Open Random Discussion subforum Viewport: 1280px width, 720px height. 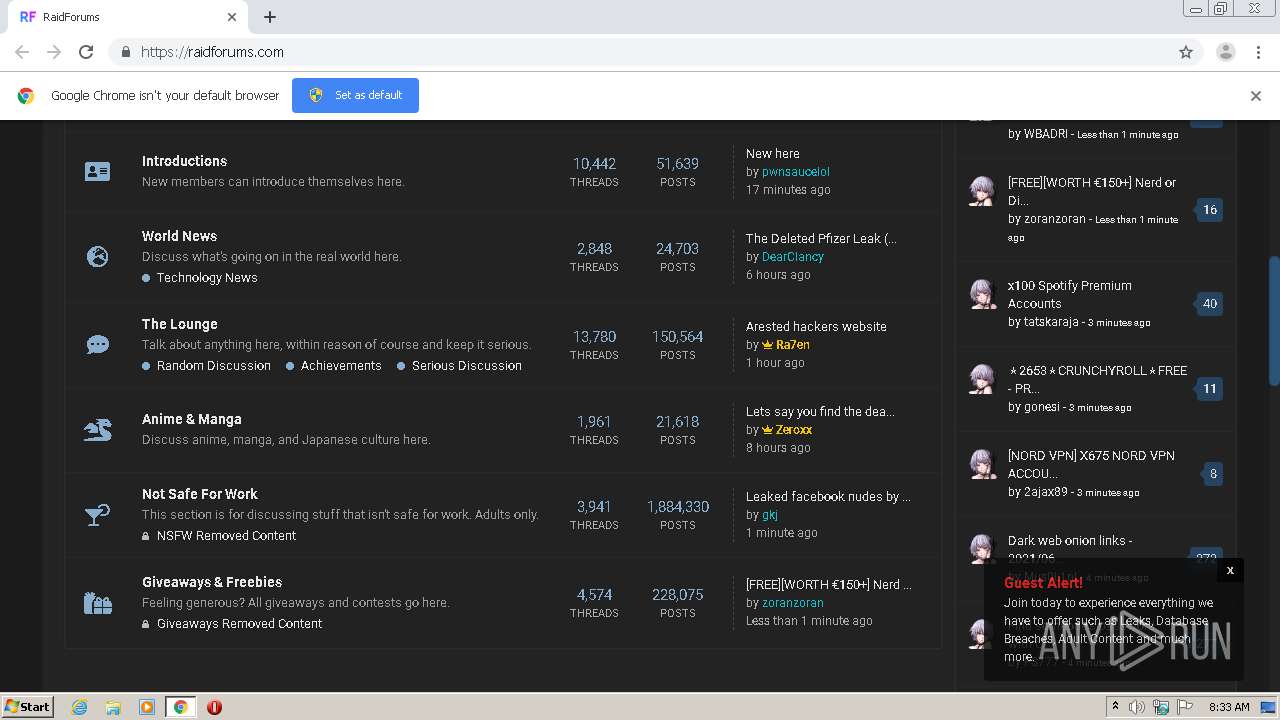[x=214, y=366]
